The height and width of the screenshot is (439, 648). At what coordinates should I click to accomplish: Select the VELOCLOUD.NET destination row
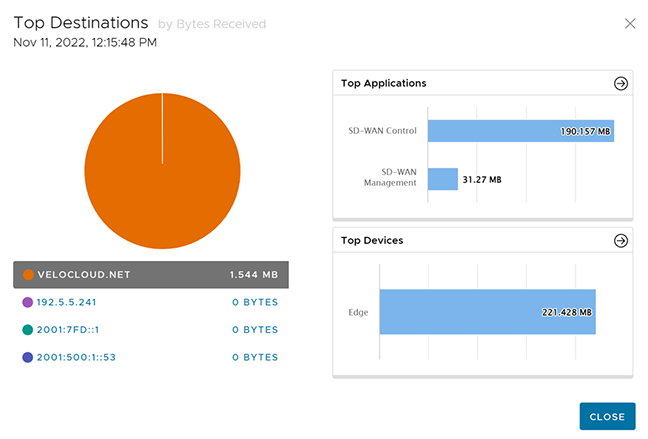tap(150, 274)
